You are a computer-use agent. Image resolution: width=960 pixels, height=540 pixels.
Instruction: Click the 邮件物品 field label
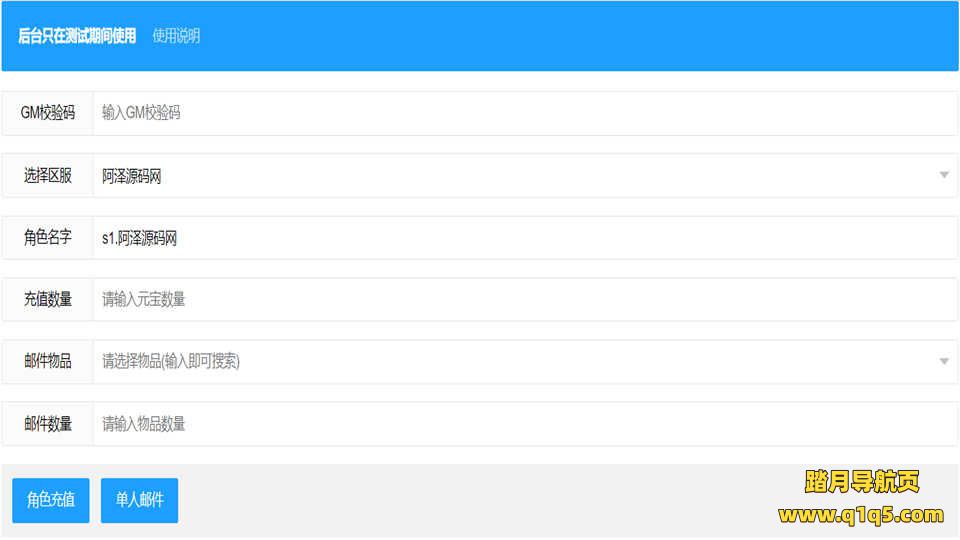48,362
